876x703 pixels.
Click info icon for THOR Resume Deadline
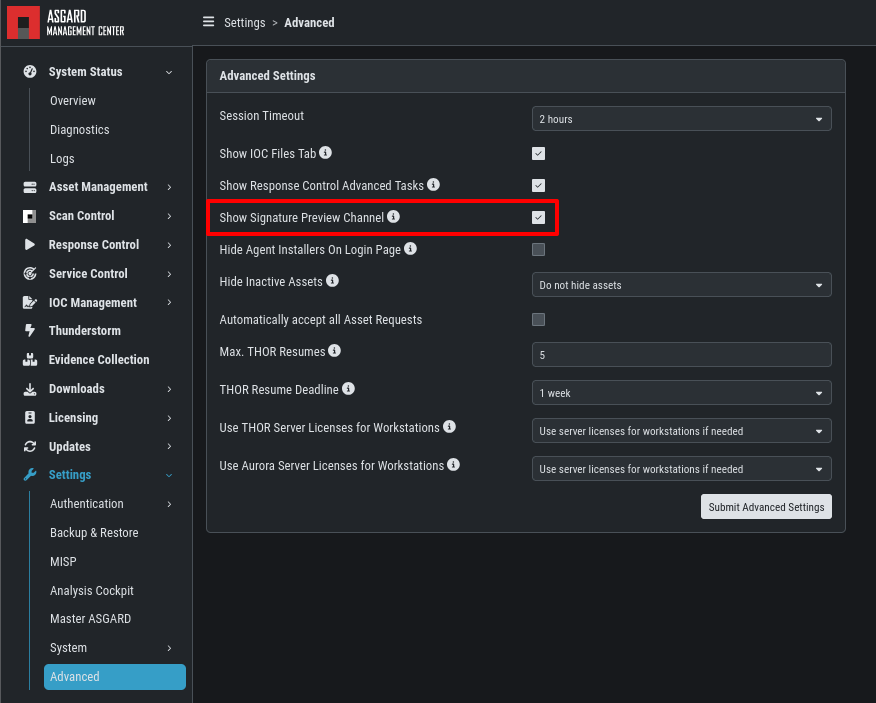tap(349, 388)
